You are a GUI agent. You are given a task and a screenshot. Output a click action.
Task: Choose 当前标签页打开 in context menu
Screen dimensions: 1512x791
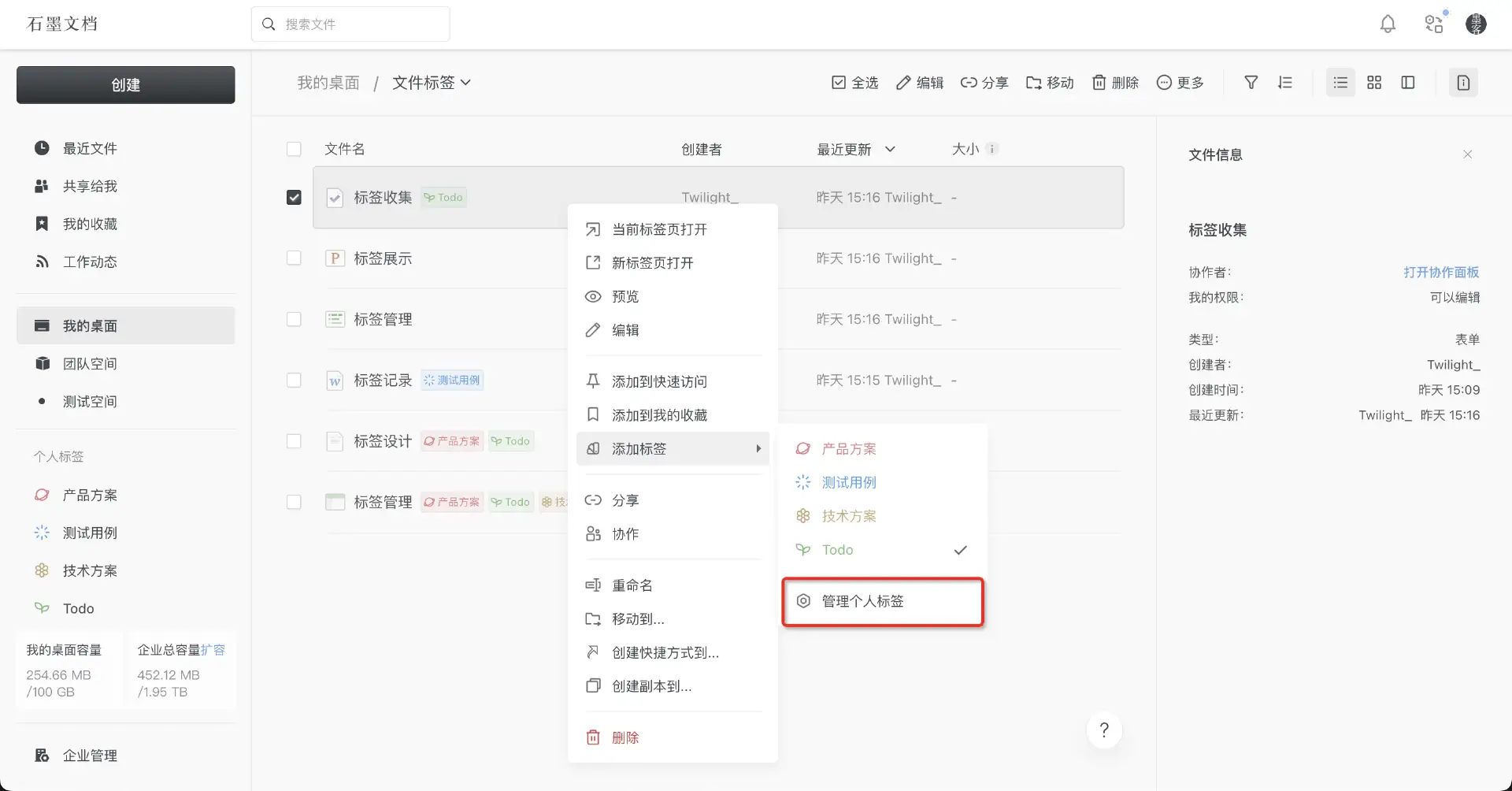[x=673, y=229]
